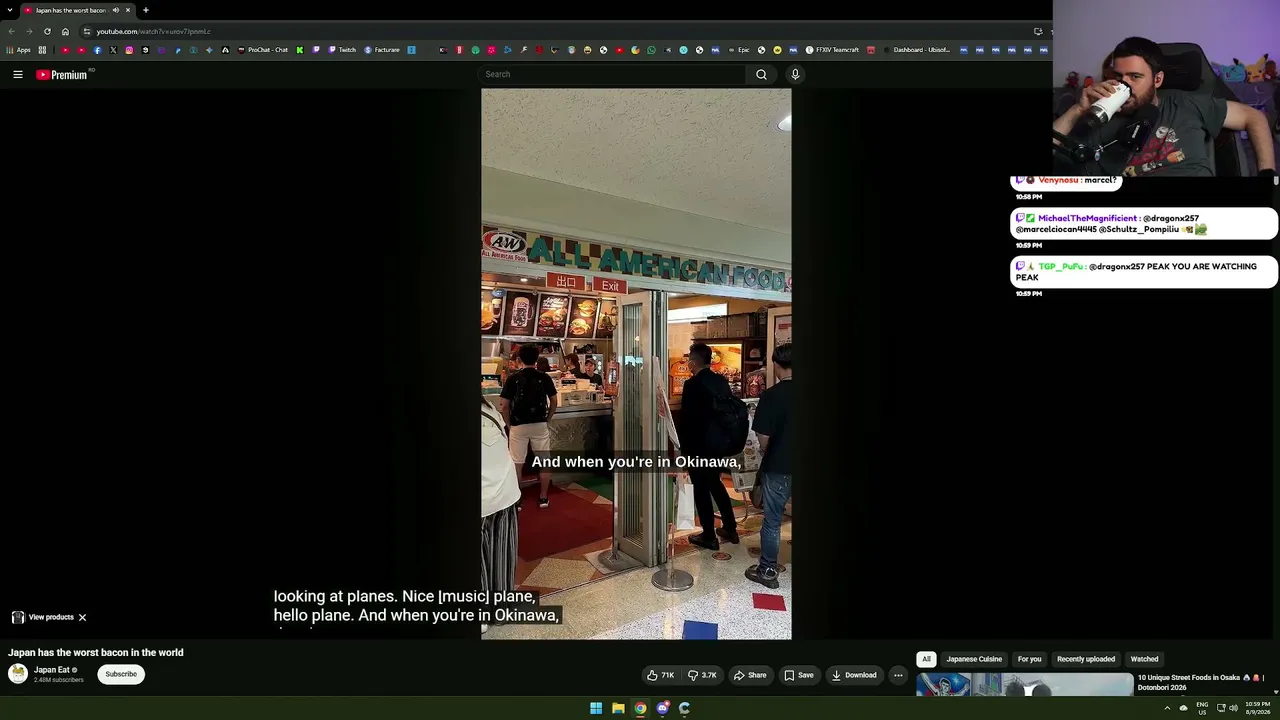The image size is (1280, 720).
Task: Open Google Chrome from the taskbar
Action: (640, 708)
